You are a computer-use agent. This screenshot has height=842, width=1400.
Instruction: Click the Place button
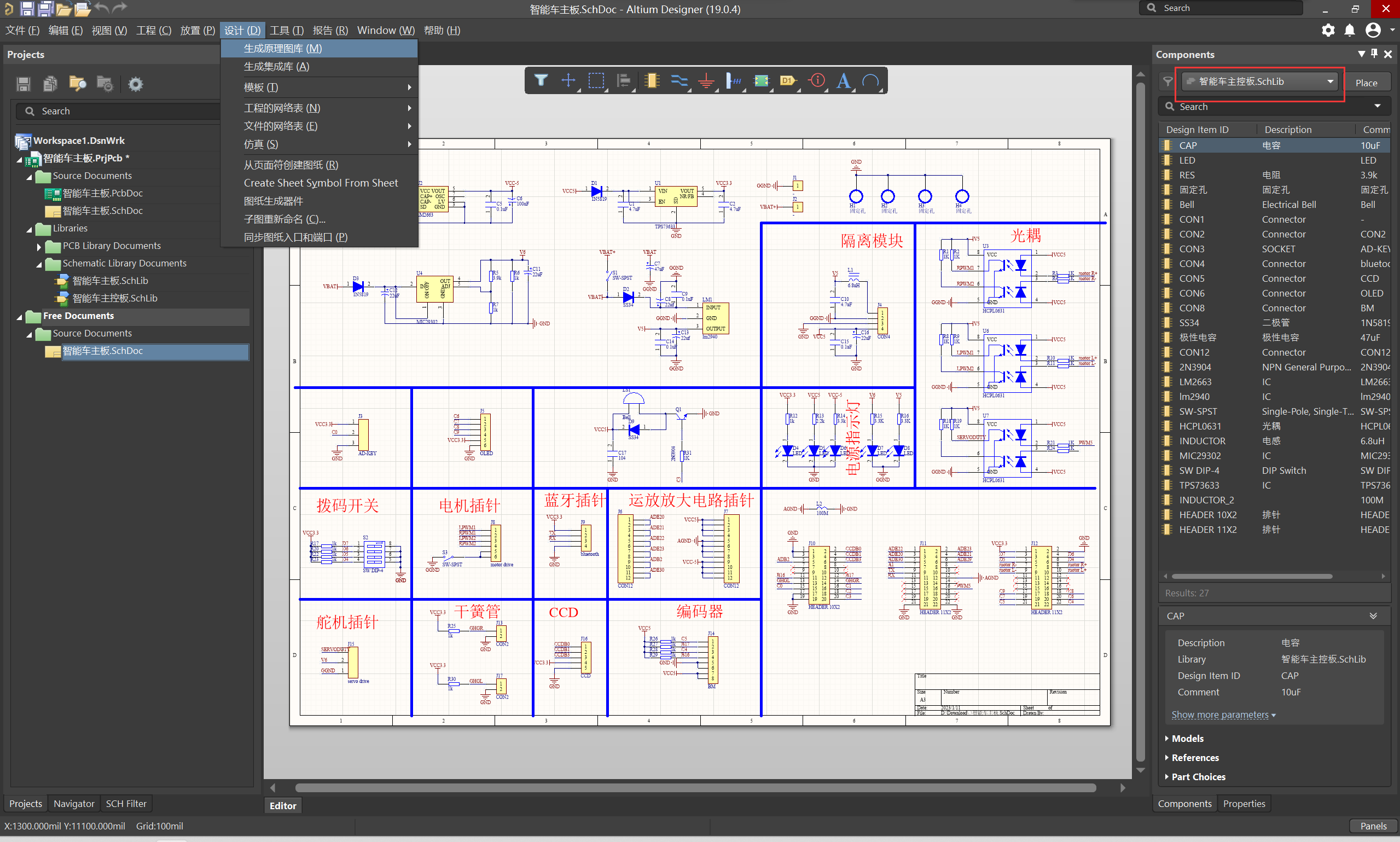click(x=1368, y=82)
